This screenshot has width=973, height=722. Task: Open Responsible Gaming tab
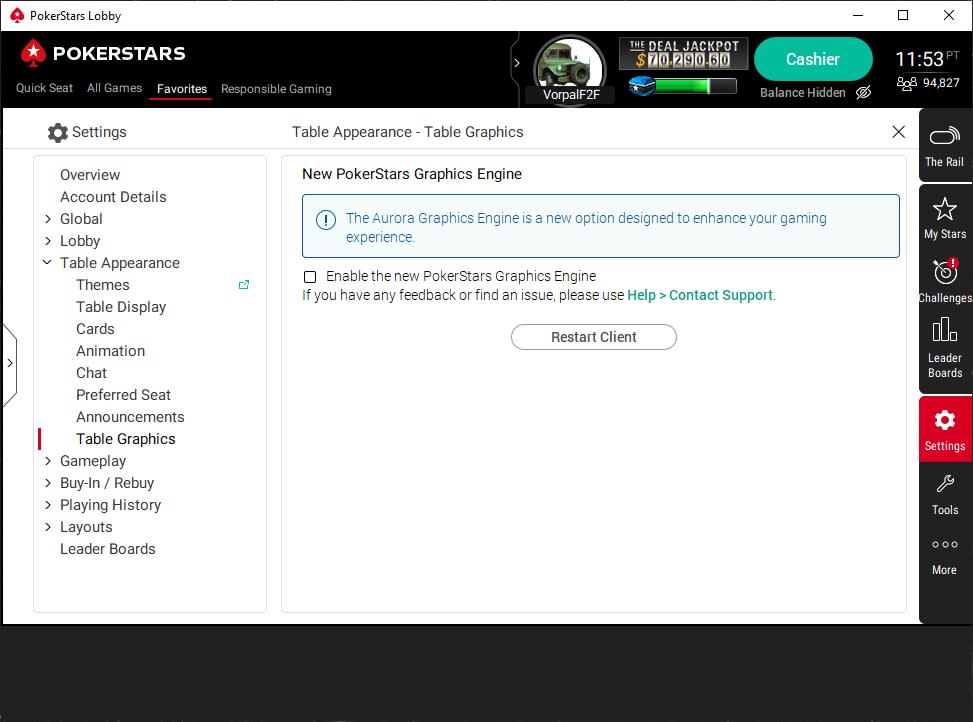276,89
